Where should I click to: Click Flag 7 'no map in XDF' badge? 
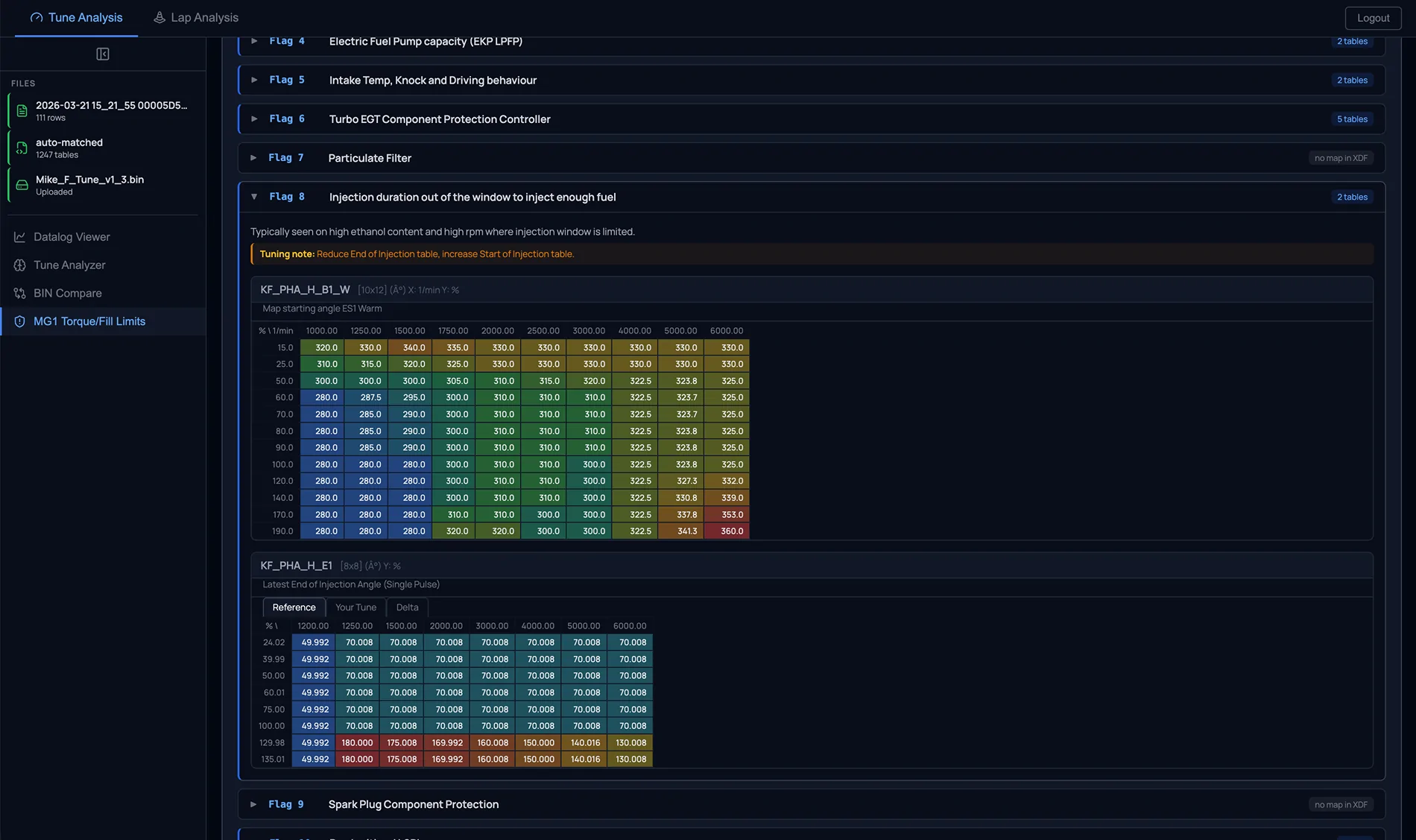tap(1341, 158)
